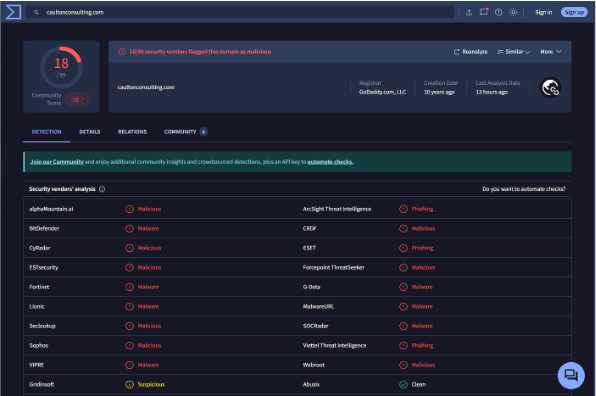Click the ESET Phishing alert icon
Image resolution: width=596 pixels, height=396 pixels.
403,248
